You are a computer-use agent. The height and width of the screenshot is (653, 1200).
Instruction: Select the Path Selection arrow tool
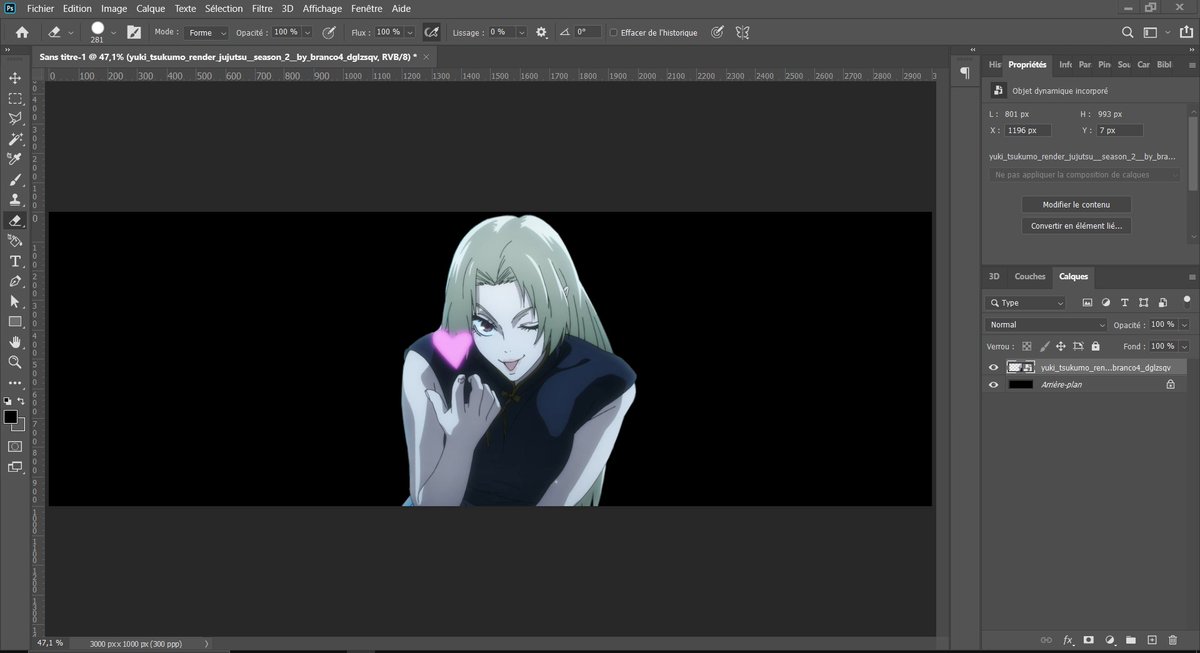click(x=15, y=301)
